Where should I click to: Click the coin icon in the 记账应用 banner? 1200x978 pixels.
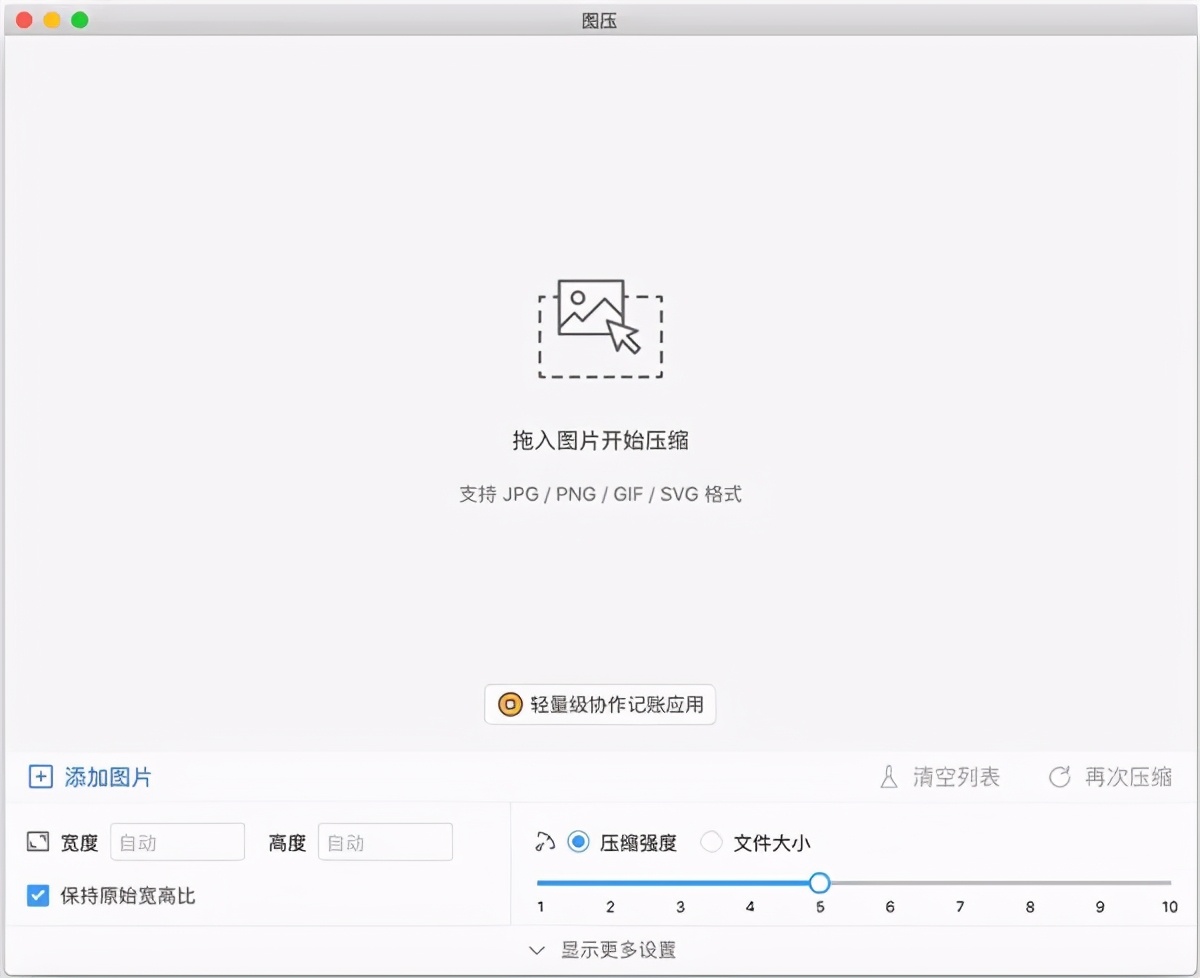pyautogui.click(x=510, y=704)
